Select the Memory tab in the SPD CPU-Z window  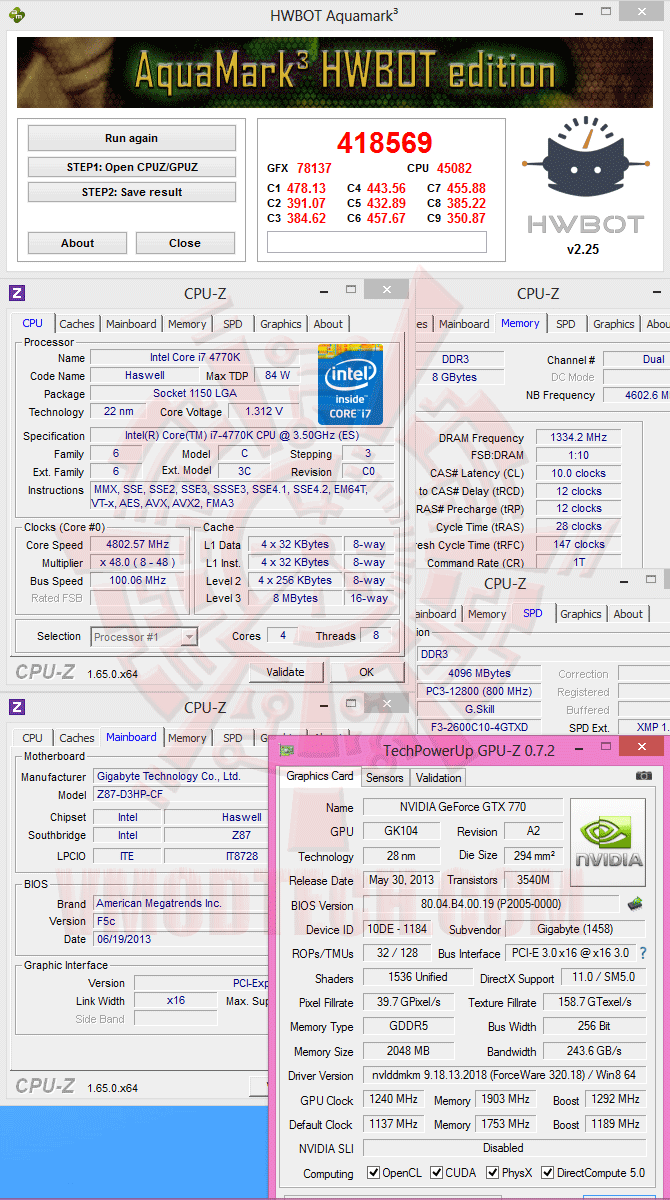[487, 614]
